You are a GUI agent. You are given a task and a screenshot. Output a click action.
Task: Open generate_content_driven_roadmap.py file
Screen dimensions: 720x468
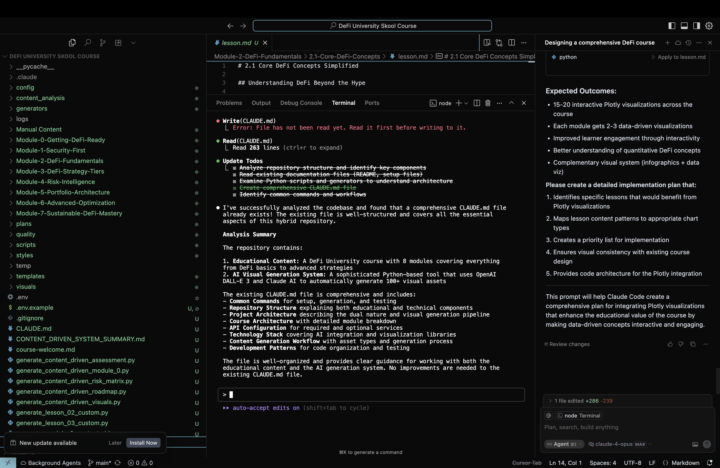pyautogui.click(x=71, y=391)
